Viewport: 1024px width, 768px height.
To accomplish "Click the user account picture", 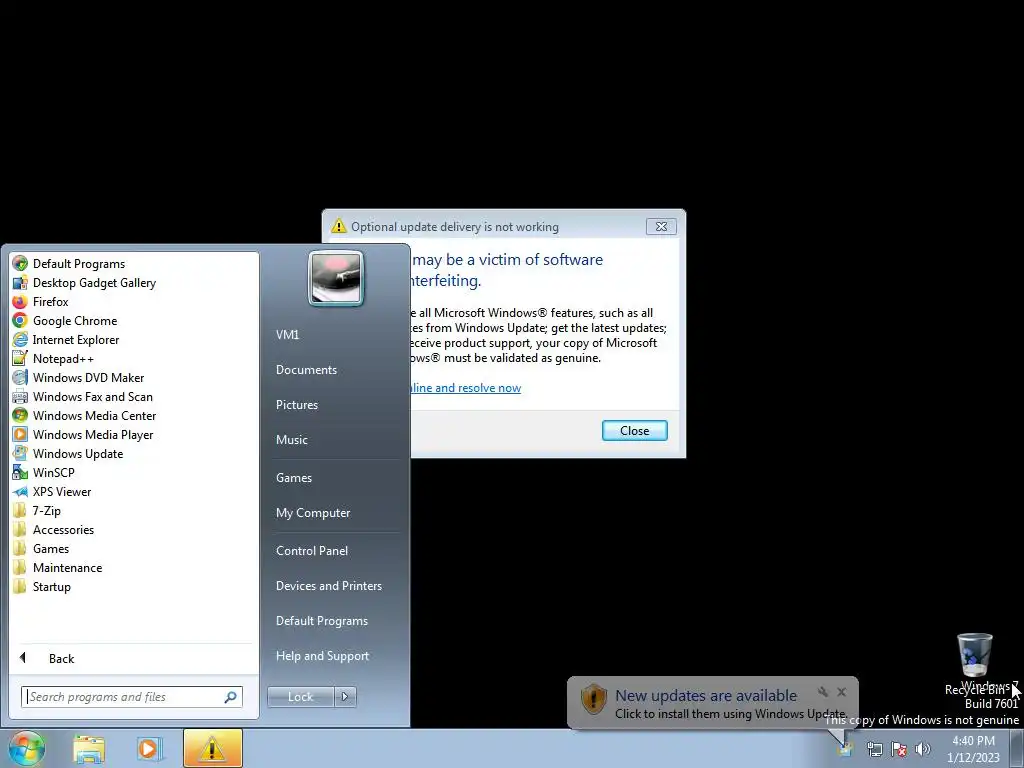I will click(336, 278).
